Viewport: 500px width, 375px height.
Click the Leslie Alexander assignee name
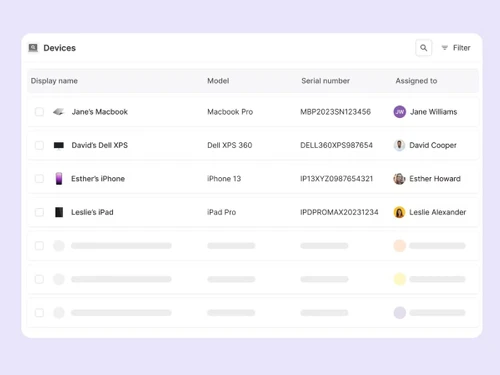point(438,212)
